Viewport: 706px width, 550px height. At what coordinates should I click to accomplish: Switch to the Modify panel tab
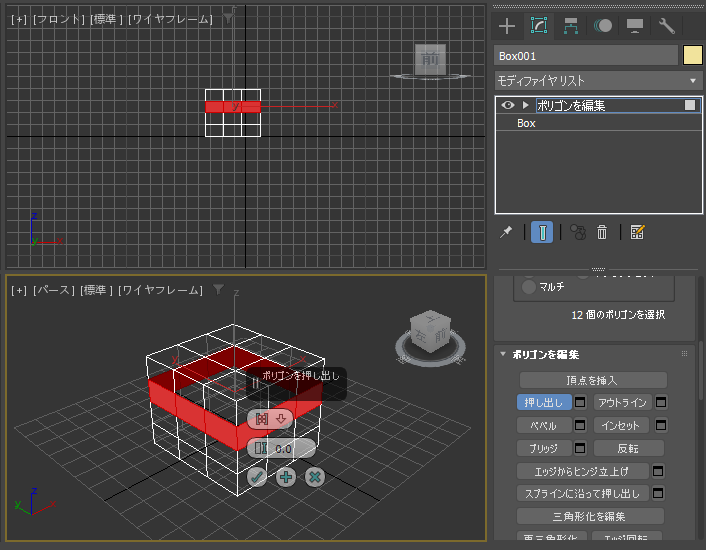click(539, 26)
